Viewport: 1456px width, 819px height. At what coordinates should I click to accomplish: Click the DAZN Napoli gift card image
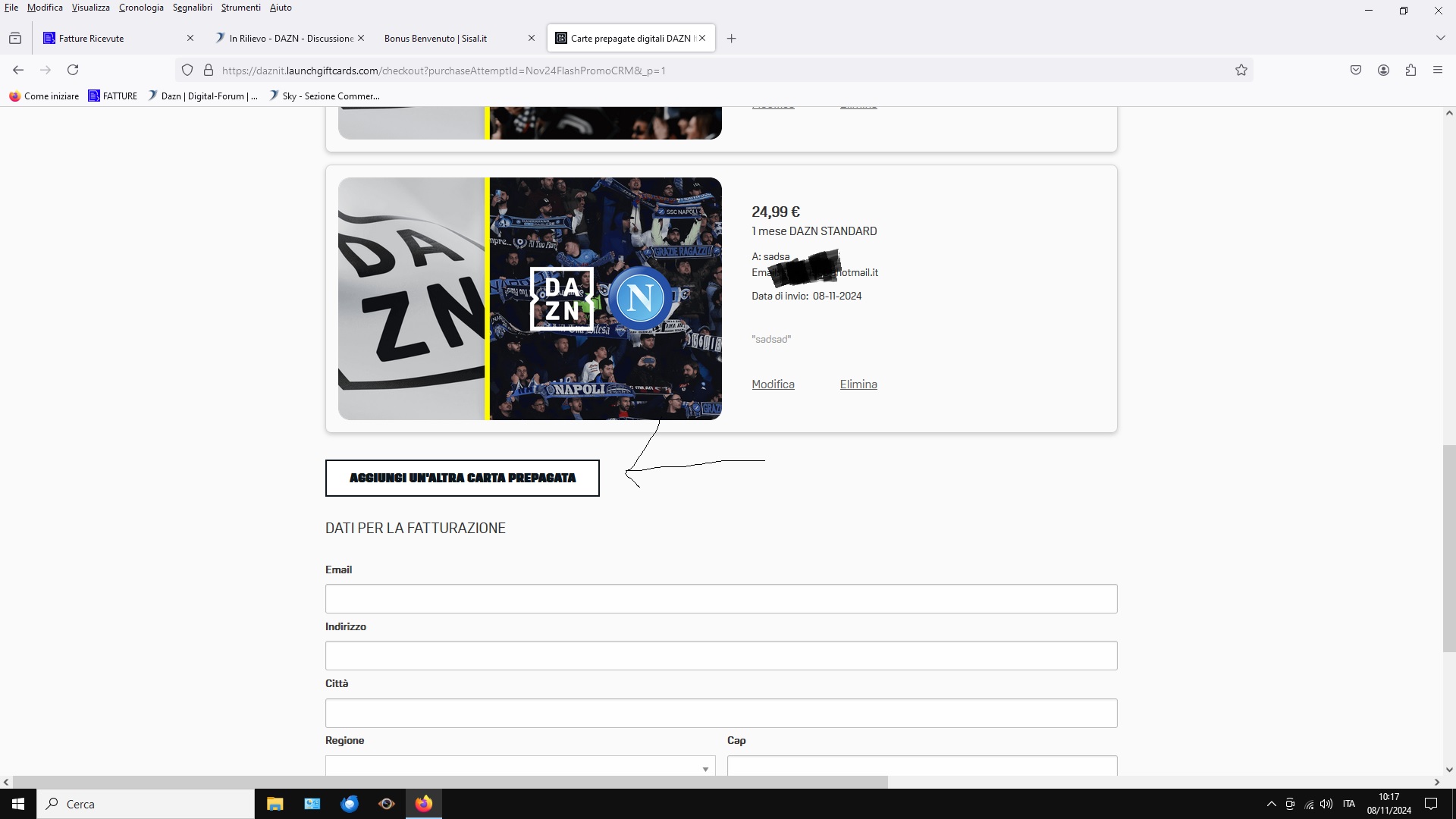529,299
